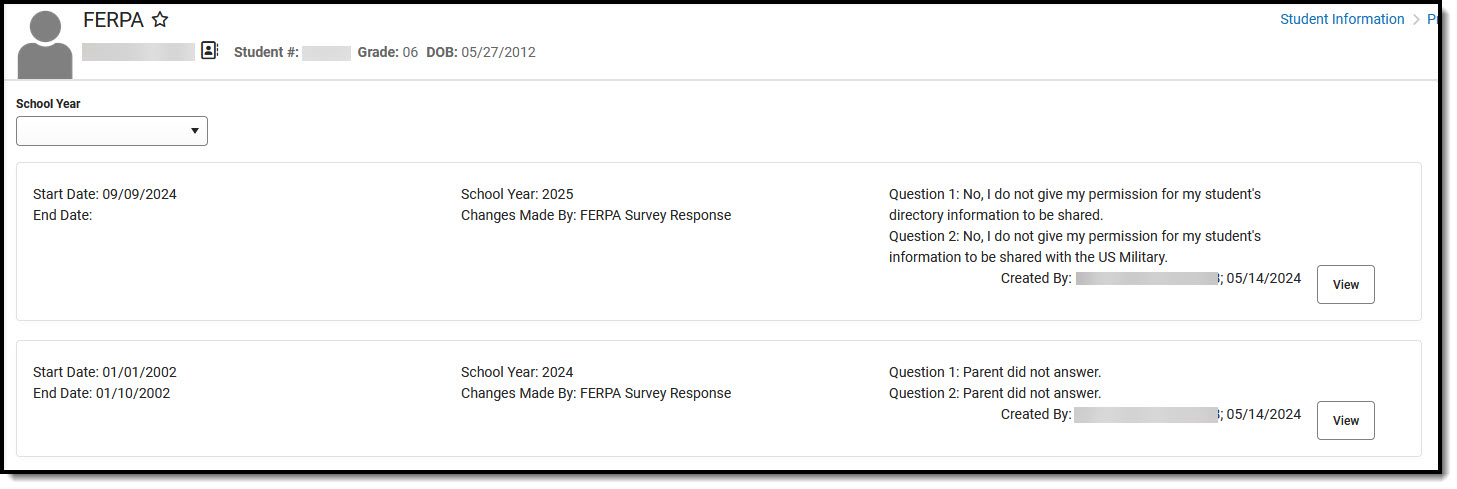Click the School Year dropdown arrow
1457x489 pixels.
pos(194,131)
